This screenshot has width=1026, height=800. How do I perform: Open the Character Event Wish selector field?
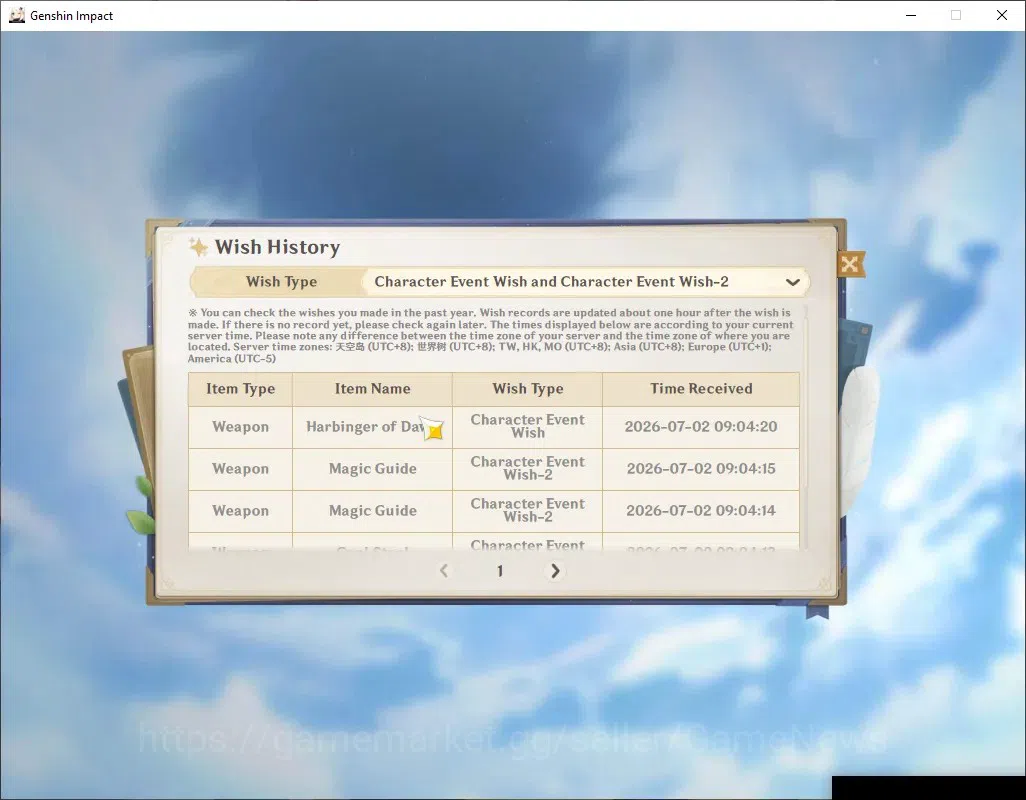(585, 282)
